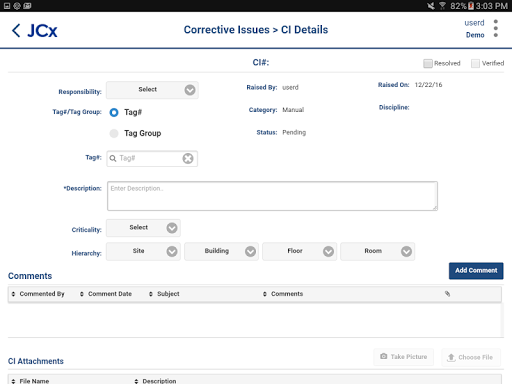Click the CI Attachments heading
This screenshot has height=384, width=512.
click(x=36, y=361)
